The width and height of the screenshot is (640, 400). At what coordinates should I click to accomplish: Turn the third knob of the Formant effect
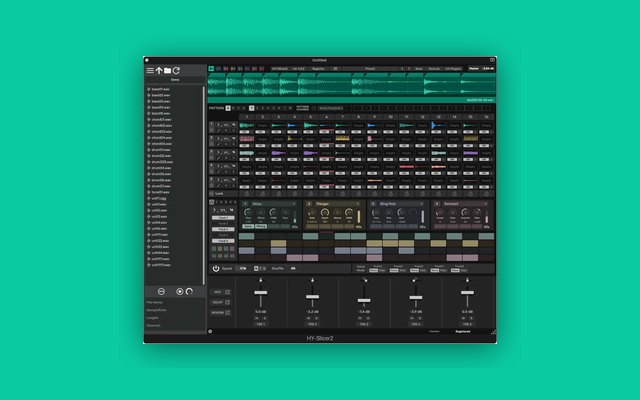[x=464, y=213]
